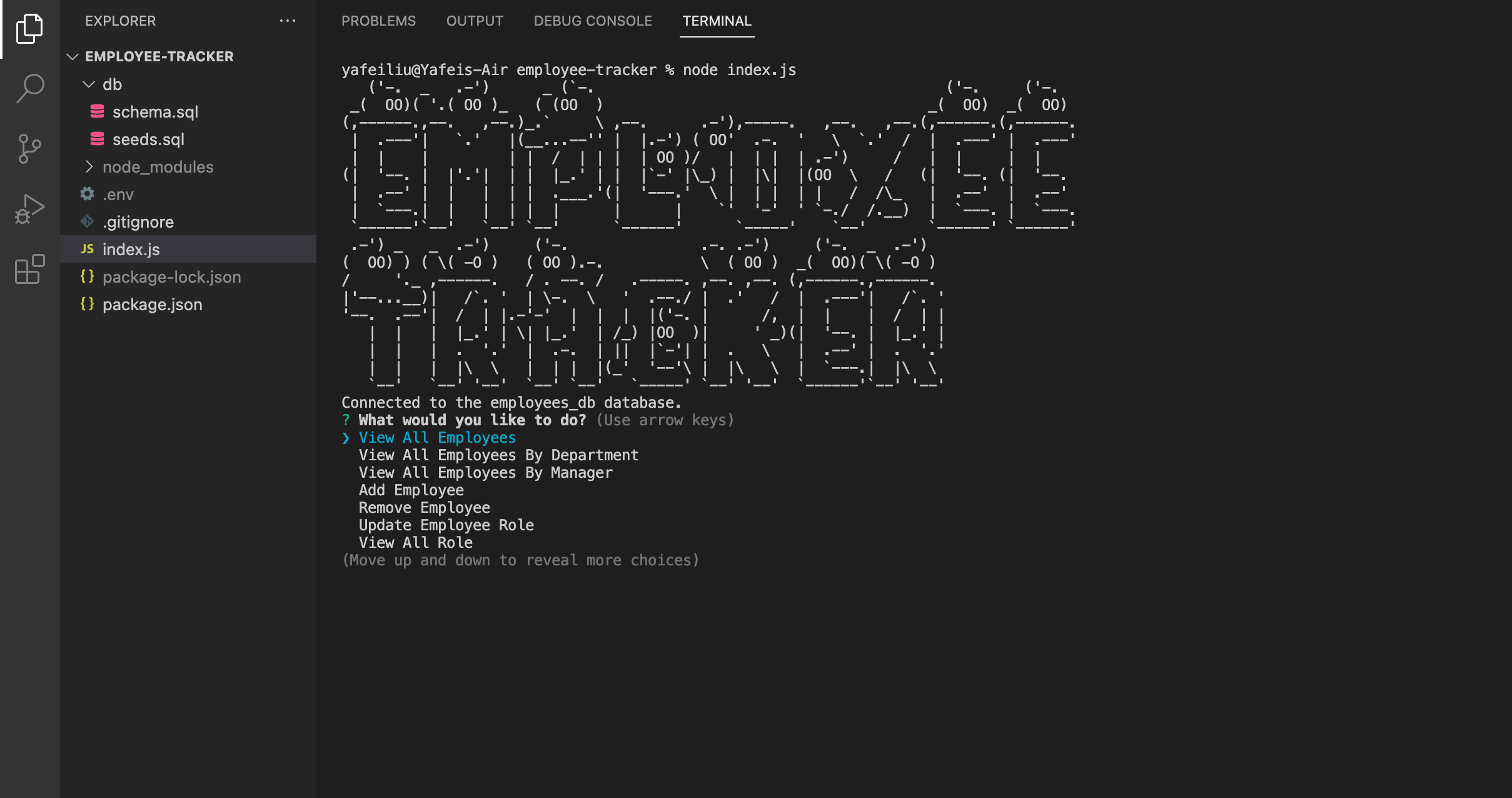
Task: Click braces icon beside package-lock.json
Action: (87, 276)
